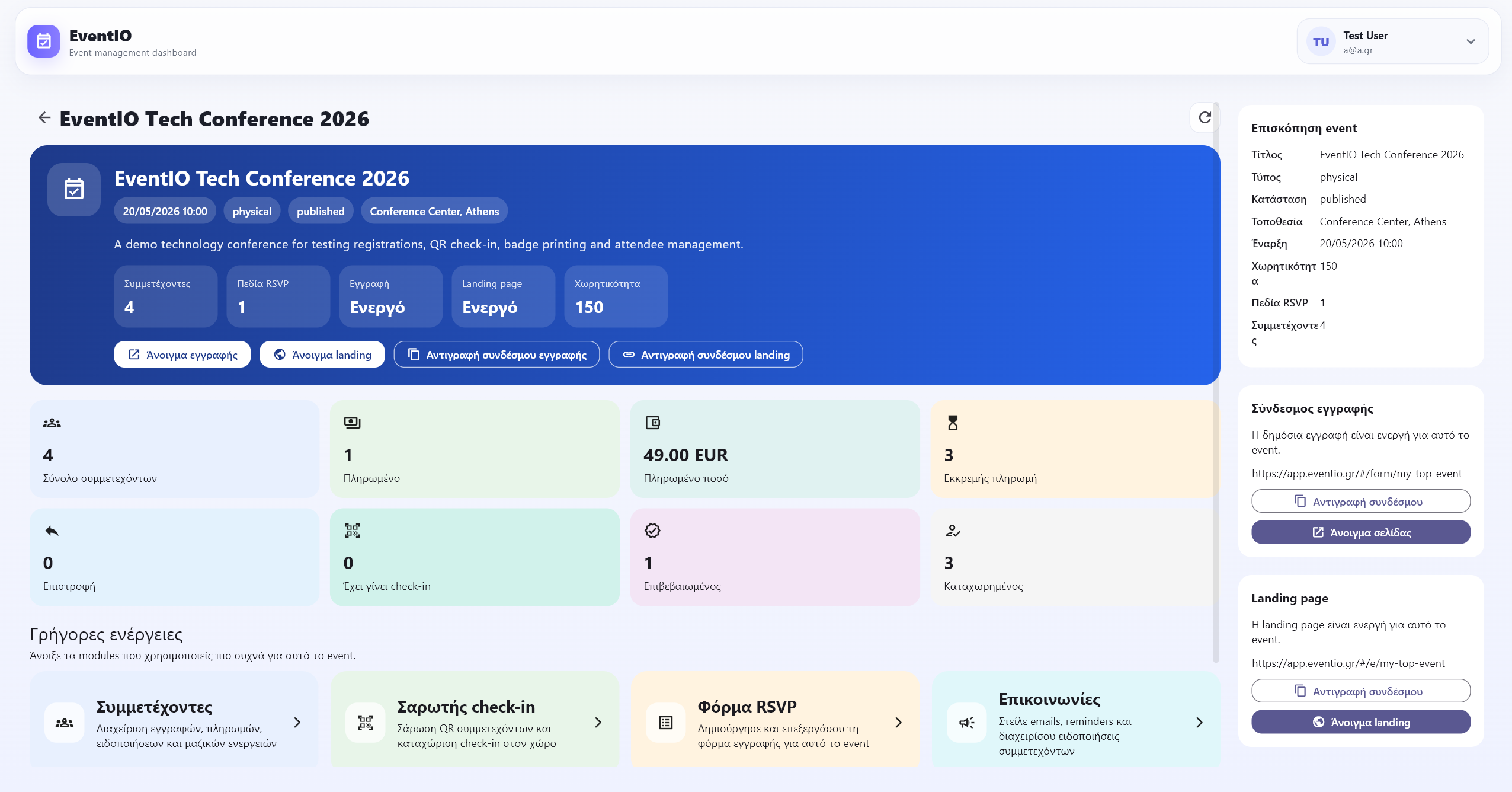Click the EventIO calendar logo icon
The height and width of the screenshot is (792, 1512).
point(43,41)
